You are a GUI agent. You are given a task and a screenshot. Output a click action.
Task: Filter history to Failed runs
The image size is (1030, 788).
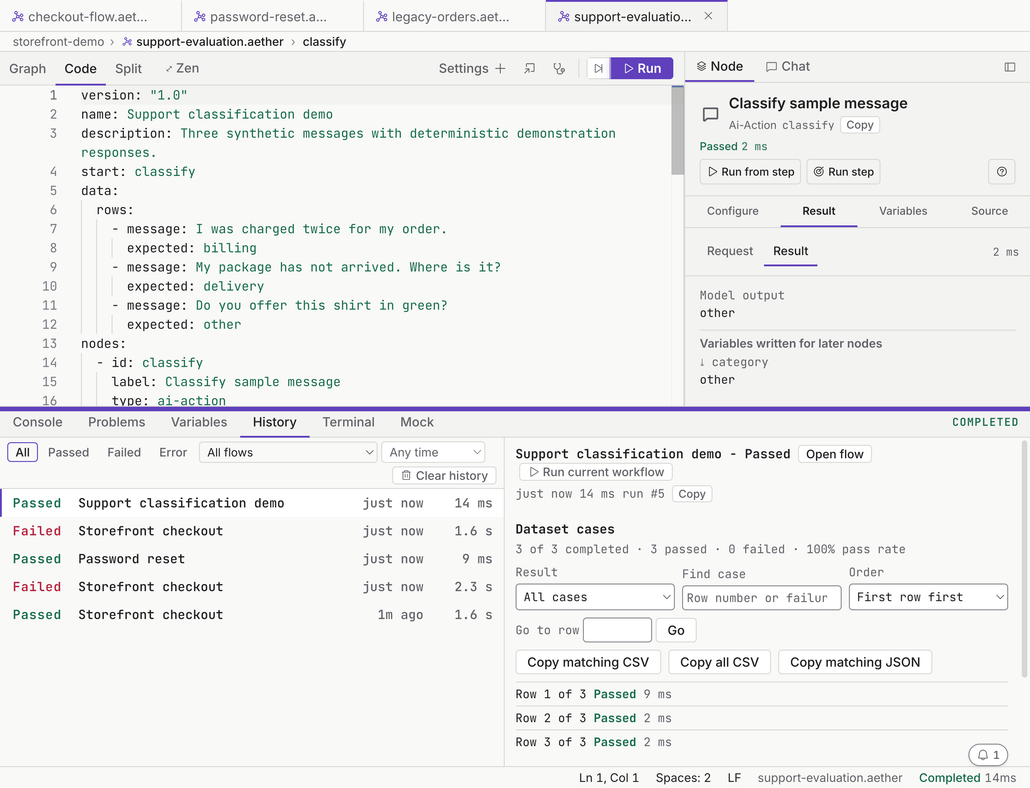click(x=124, y=452)
